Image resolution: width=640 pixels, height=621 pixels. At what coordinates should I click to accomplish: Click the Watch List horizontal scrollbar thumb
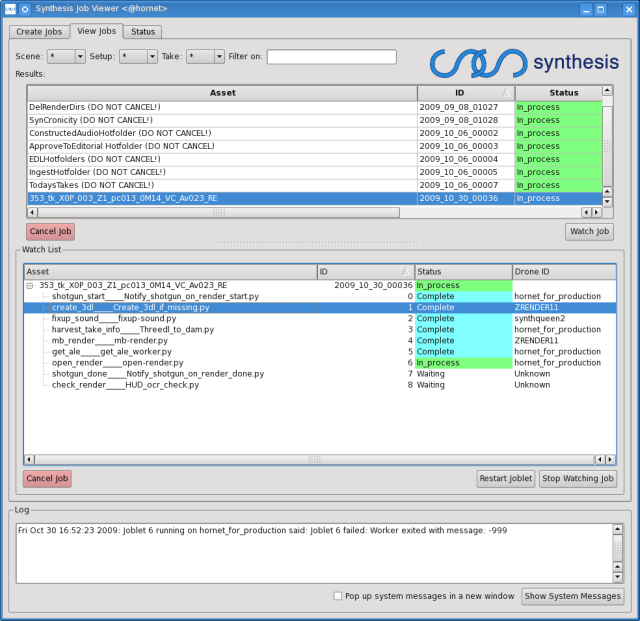click(x=314, y=459)
